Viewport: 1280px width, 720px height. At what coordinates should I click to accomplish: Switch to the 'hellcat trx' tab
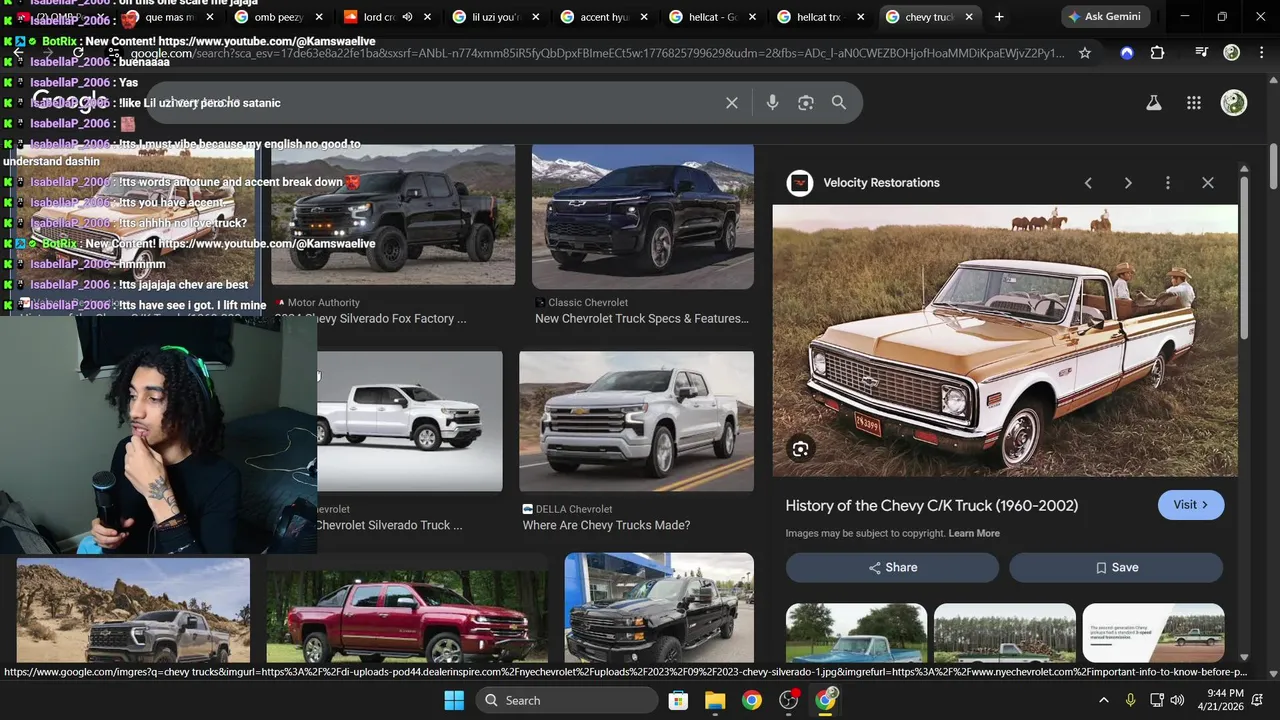(x=820, y=17)
